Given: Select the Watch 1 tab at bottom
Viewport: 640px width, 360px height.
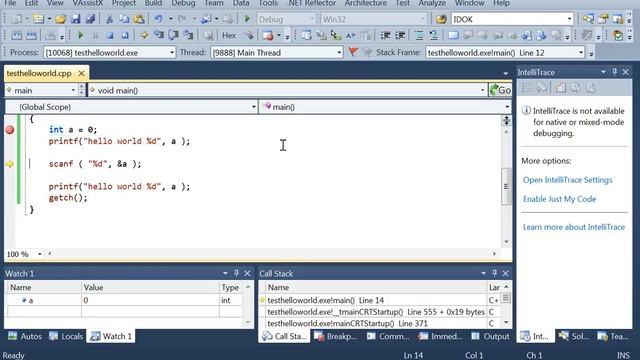Looking at the screenshot, I should 111,336.
